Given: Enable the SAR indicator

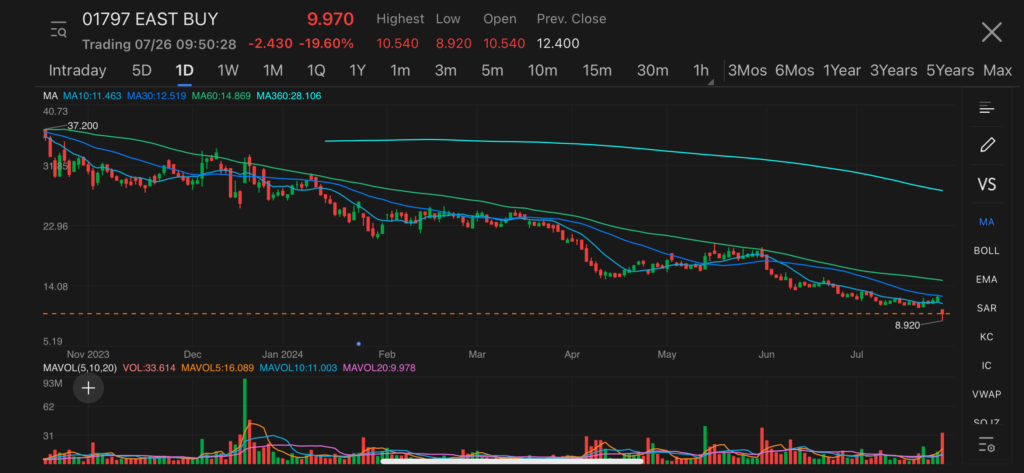Looking at the screenshot, I should click(x=987, y=308).
